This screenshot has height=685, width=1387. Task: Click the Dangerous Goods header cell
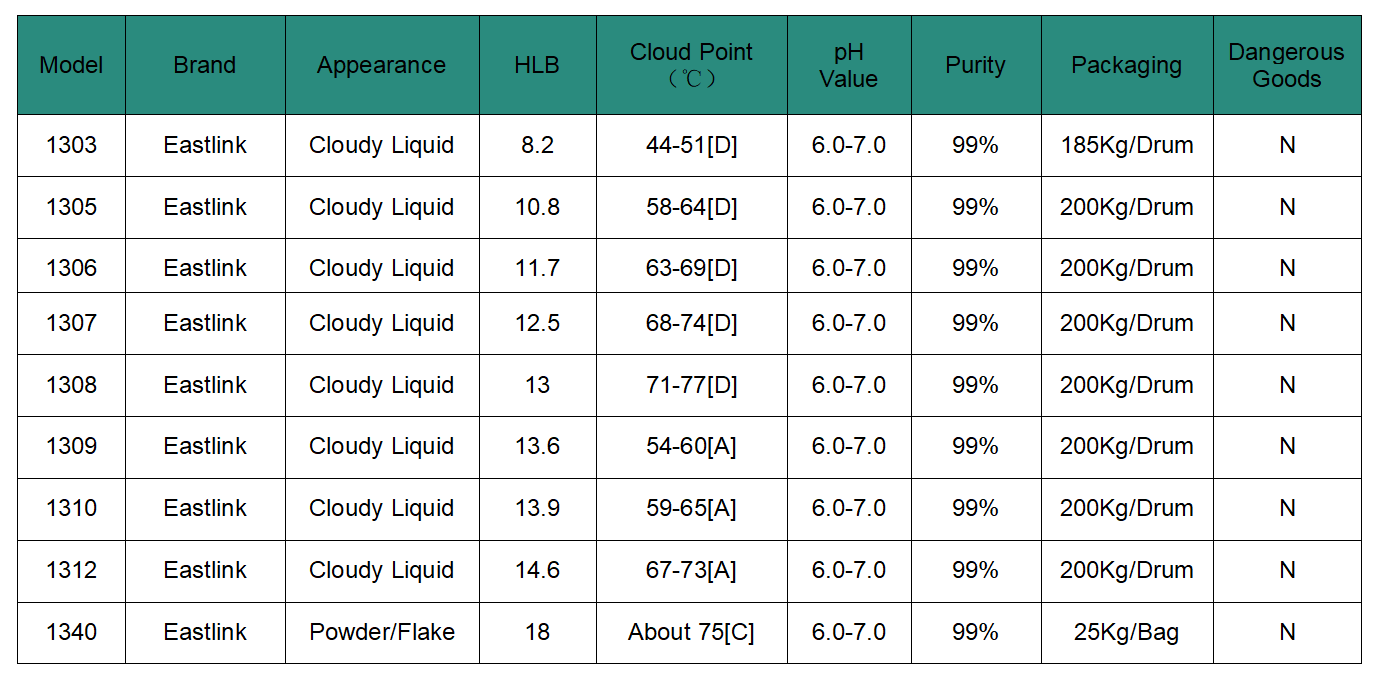tap(1286, 65)
